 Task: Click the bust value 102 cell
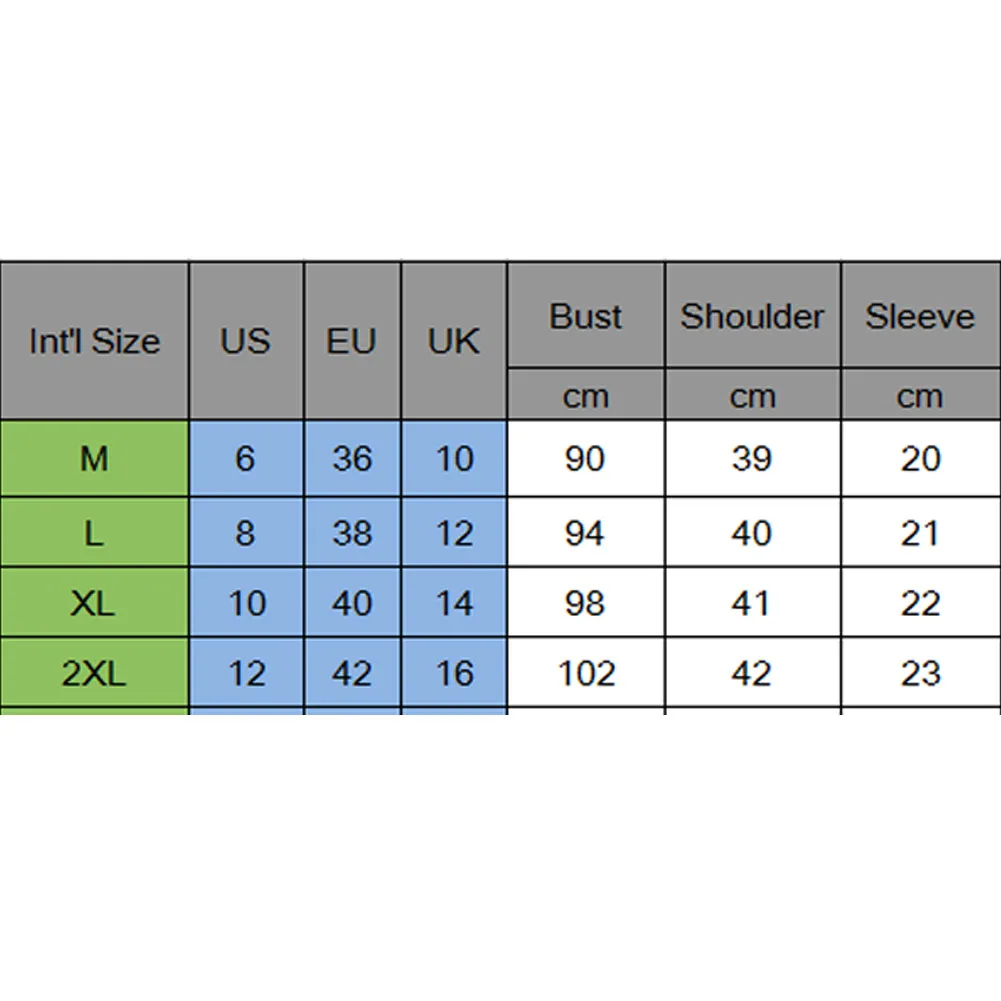[586, 673]
